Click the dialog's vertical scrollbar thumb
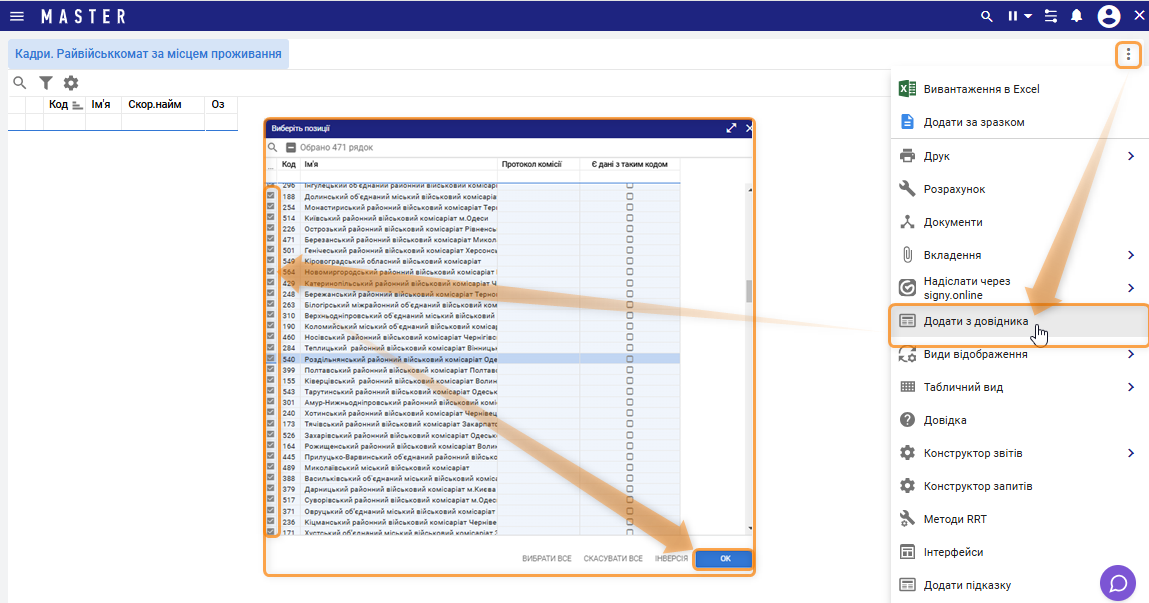This screenshot has height=603, width=1149. tap(748, 291)
